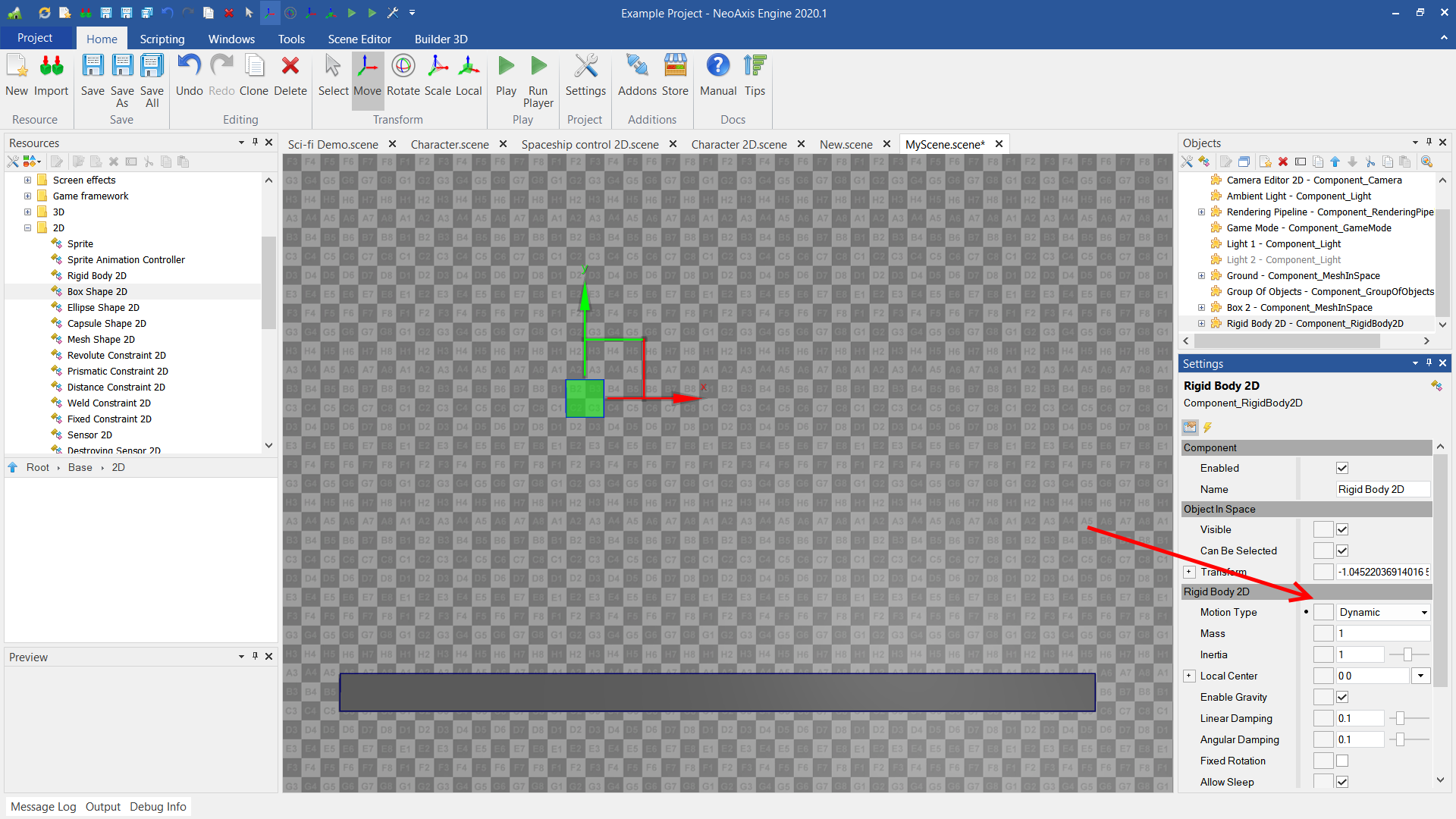
Task: Collapse the 2D folder in Resources
Action: 27,227
